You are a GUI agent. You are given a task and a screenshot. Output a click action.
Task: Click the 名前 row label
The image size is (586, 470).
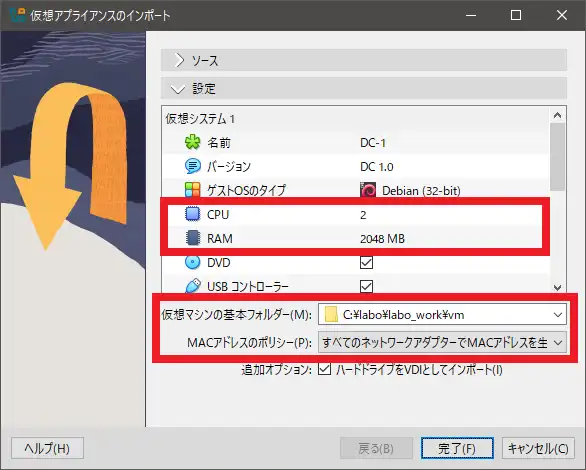tap(219, 143)
